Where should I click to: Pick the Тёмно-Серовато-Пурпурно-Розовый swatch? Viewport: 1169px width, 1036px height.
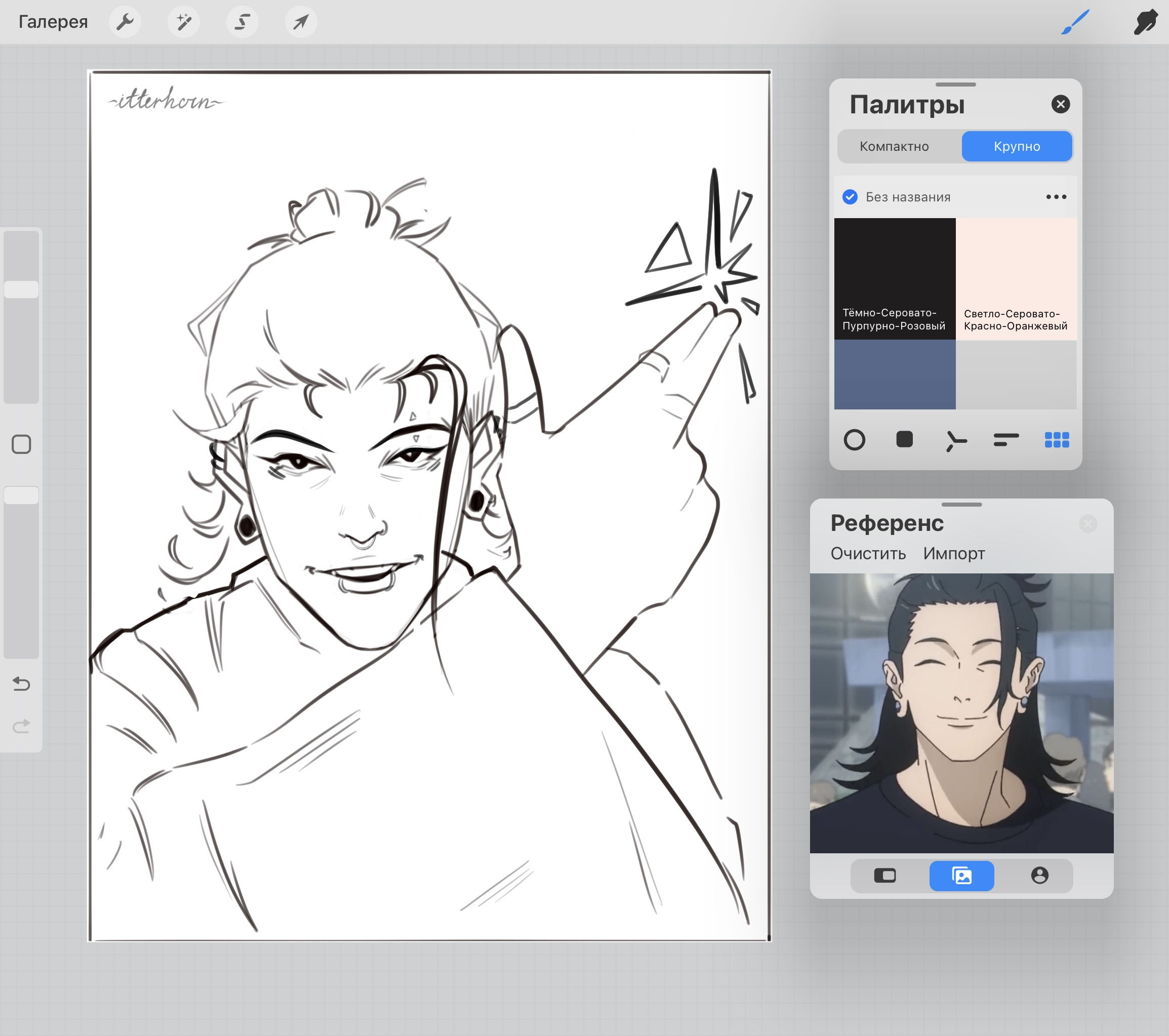tap(895, 279)
